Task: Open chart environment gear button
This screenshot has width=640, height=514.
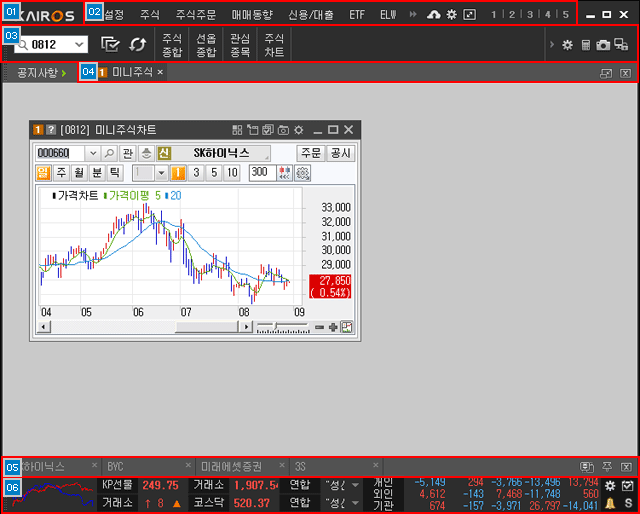Action: (302, 173)
